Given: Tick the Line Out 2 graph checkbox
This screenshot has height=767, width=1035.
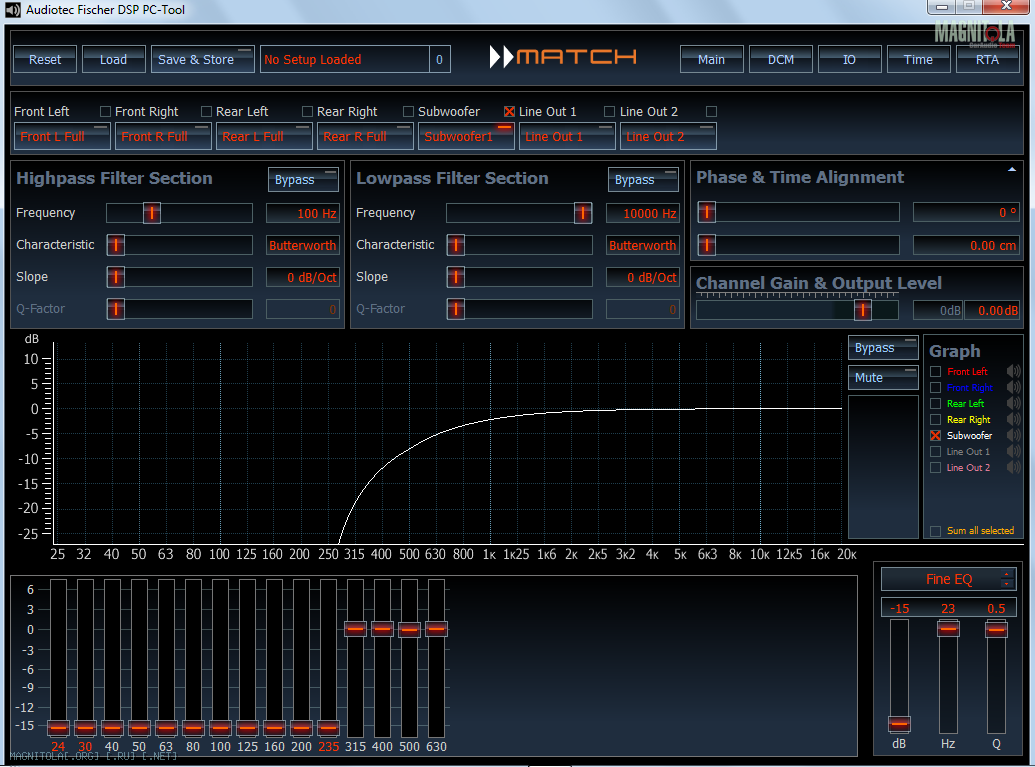Looking at the screenshot, I should 935,467.
